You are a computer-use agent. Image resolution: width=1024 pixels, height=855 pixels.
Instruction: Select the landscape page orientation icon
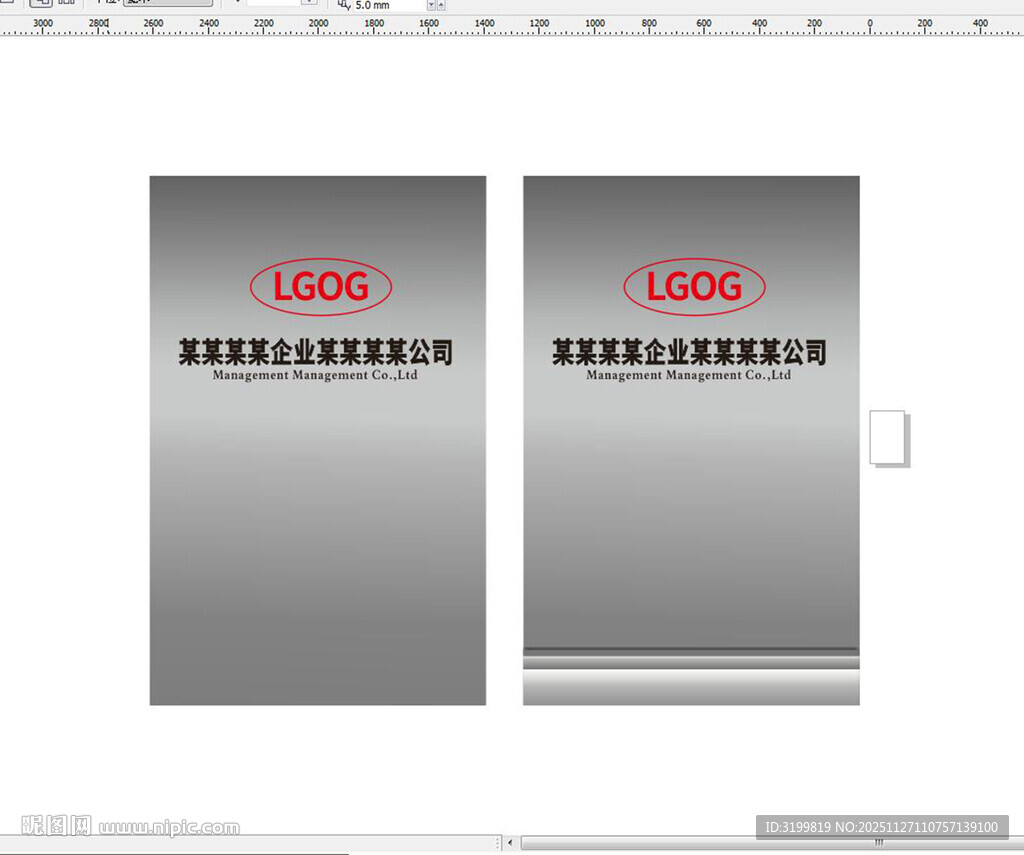click(x=66, y=3)
